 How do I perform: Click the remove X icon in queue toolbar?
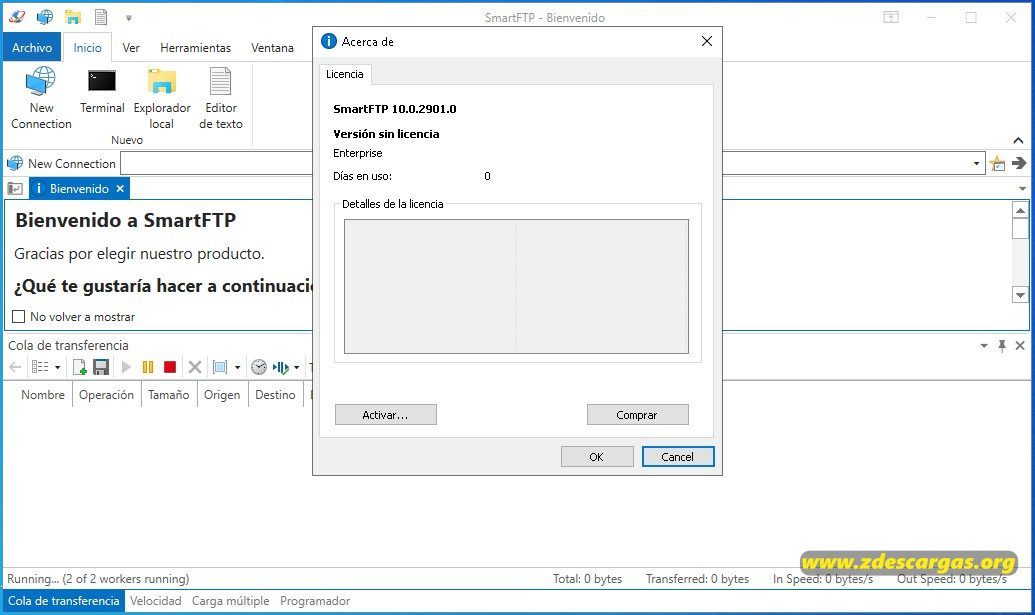point(195,367)
